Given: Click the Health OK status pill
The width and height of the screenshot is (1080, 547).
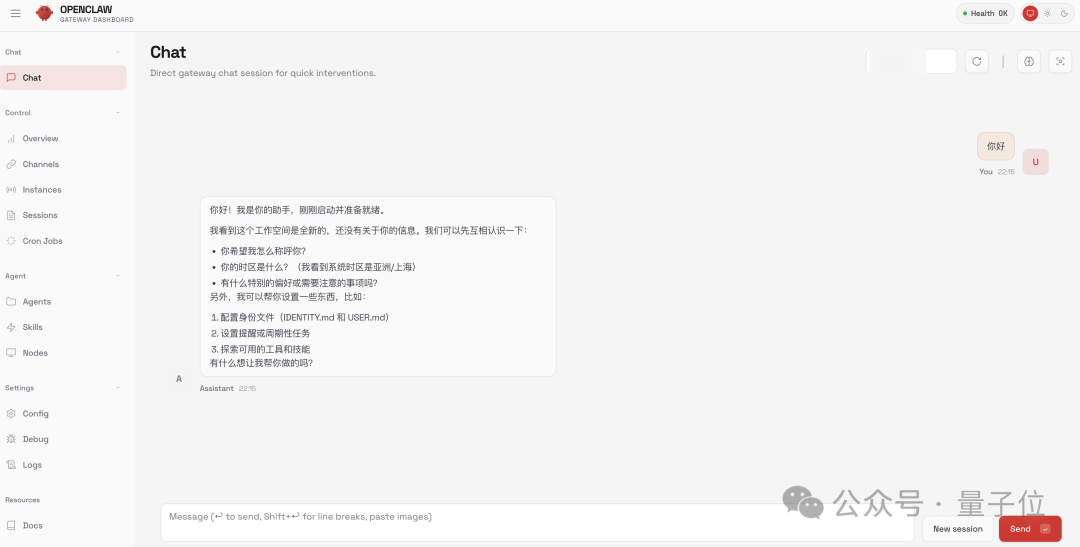Looking at the screenshot, I should tap(985, 13).
